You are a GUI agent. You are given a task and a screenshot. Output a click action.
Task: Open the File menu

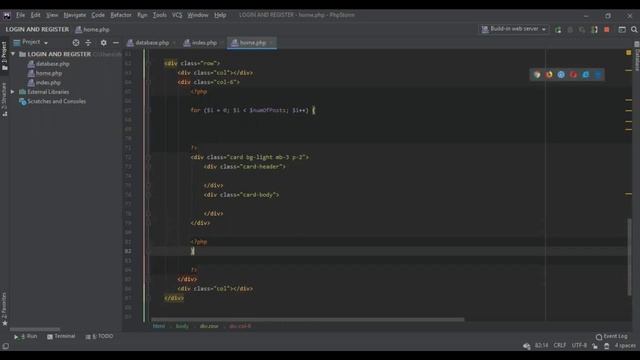(x=20, y=15)
